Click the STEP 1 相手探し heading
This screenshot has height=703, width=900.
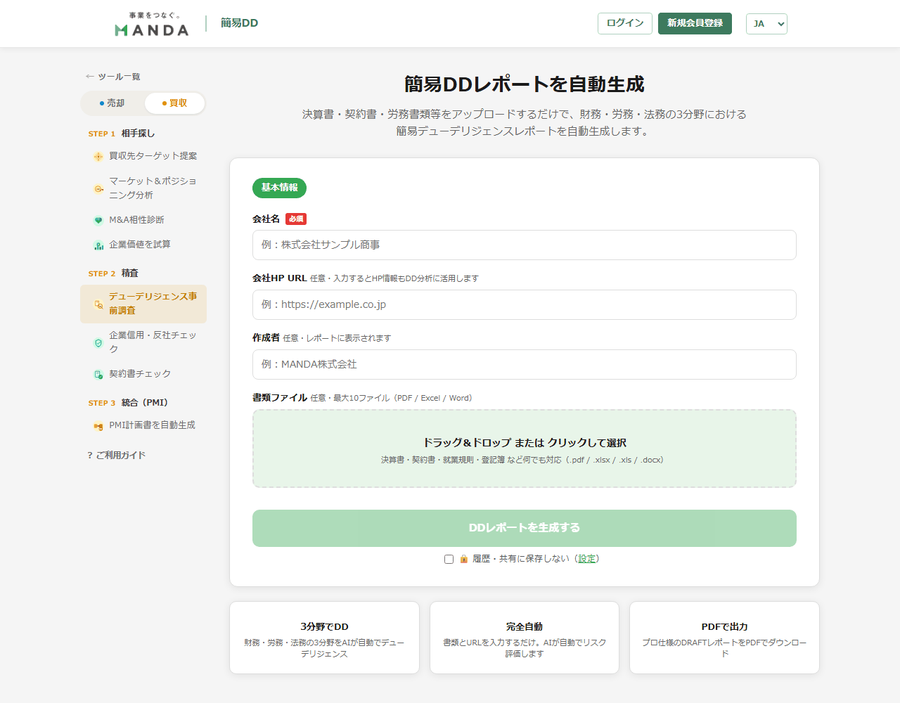[121, 134]
